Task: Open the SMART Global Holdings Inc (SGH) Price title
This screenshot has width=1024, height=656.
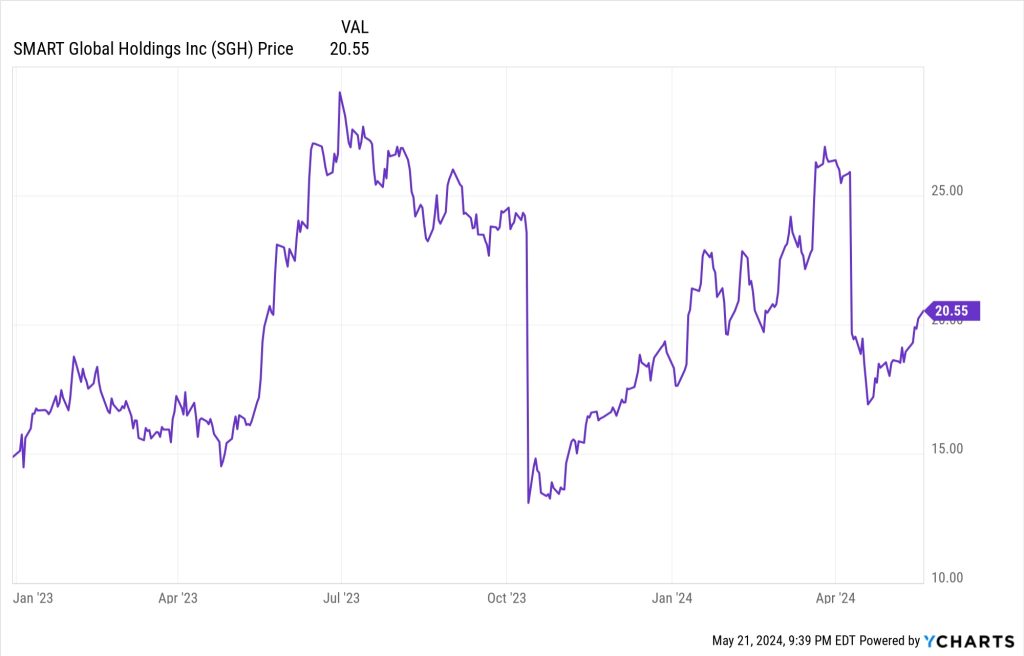Action: (x=153, y=49)
